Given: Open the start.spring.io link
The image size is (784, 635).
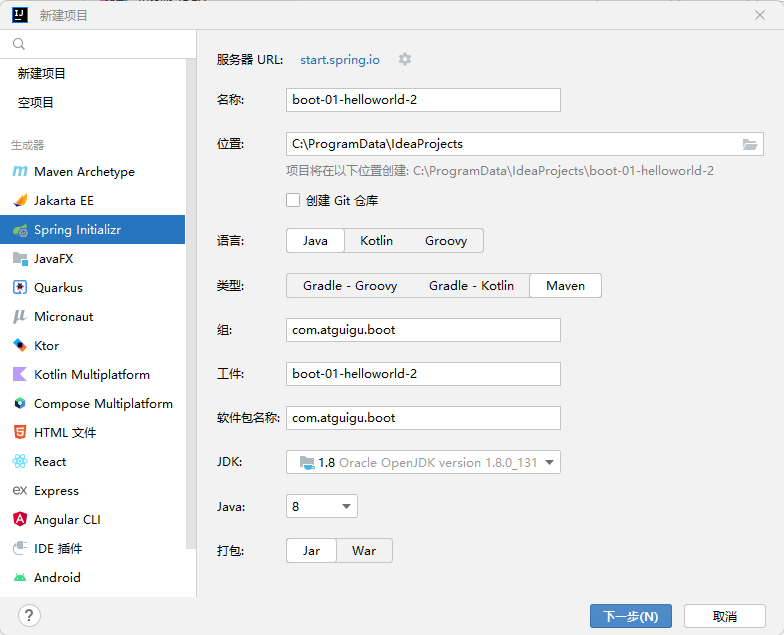Looking at the screenshot, I should pyautogui.click(x=340, y=60).
